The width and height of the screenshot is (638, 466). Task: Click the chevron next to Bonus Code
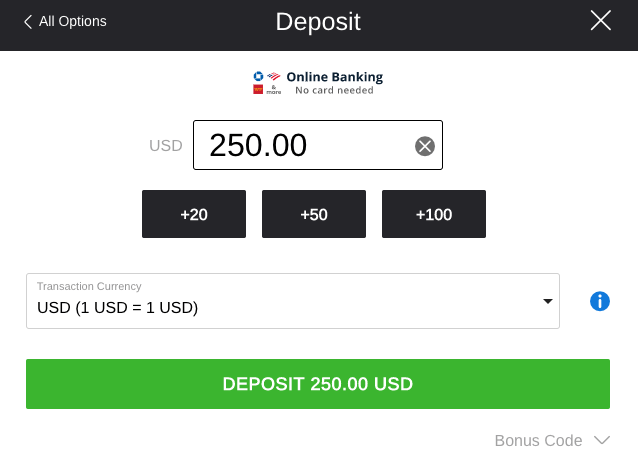tap(602, 440)
